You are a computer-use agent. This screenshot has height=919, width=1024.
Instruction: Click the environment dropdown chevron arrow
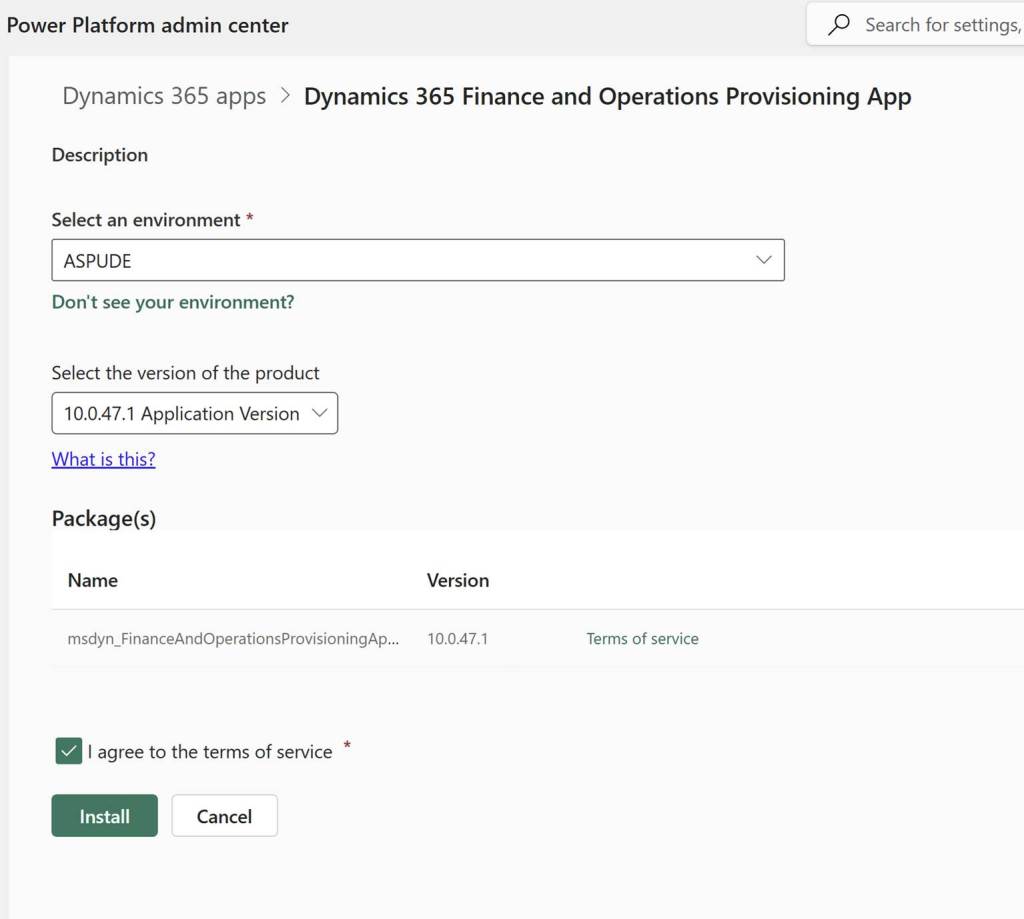coord(764,260)
